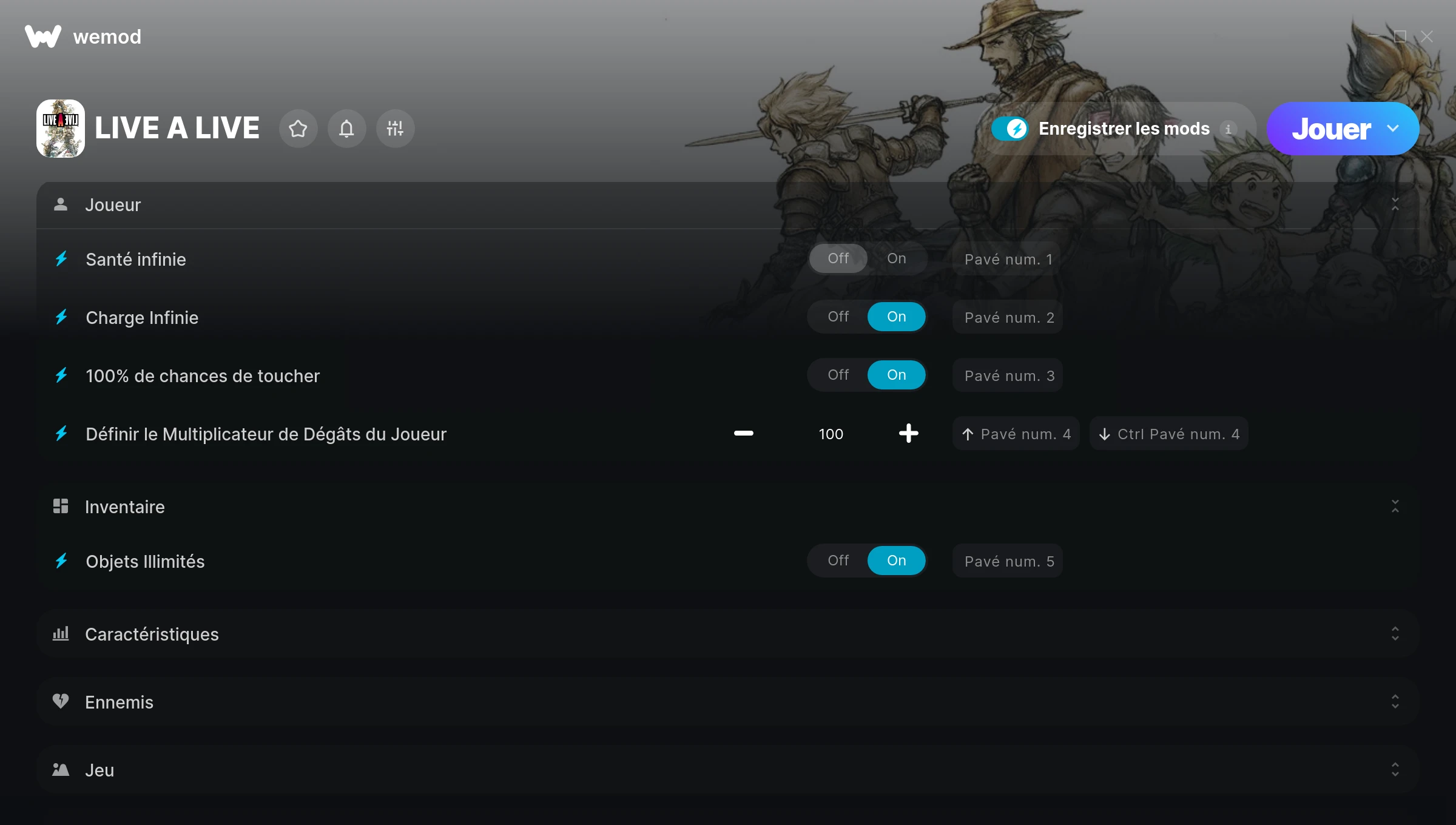Decrease the damage multiplier with the minus icon
1456x825 pixels.
pyautogui.click(x=743, y=433)
